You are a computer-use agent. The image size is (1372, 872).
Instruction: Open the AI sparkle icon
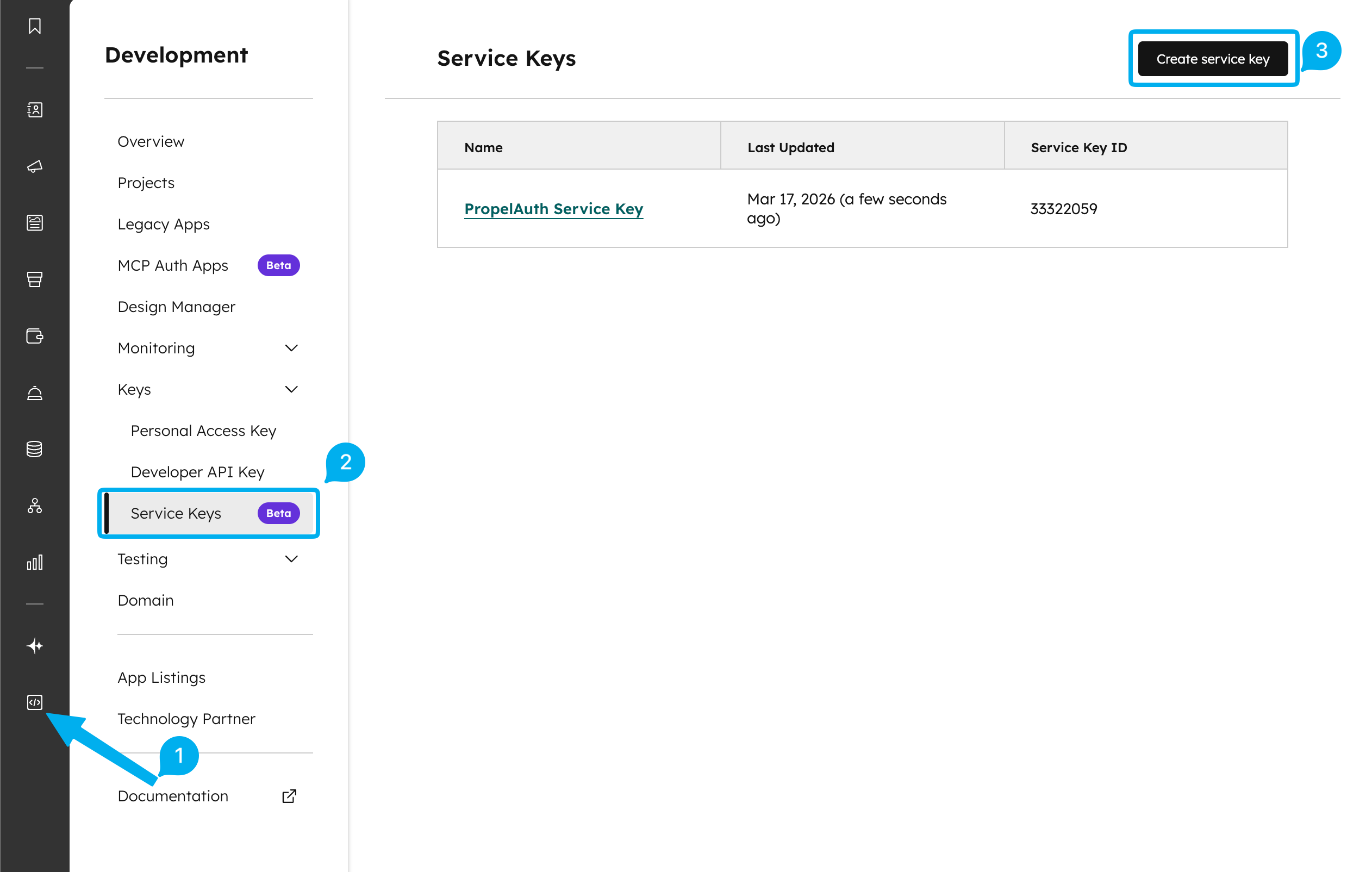34,646
